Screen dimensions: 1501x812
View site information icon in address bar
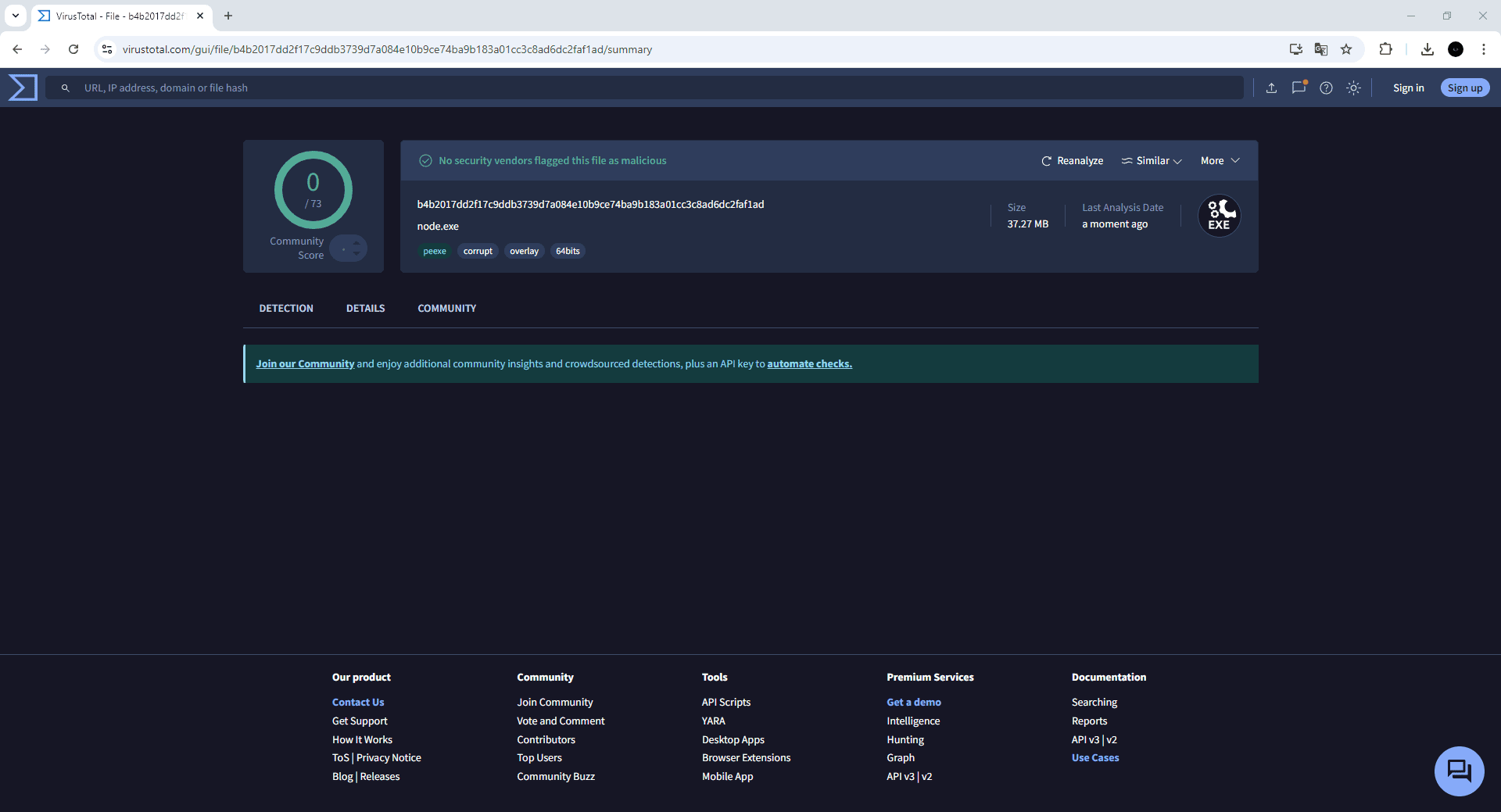point(107,49)
